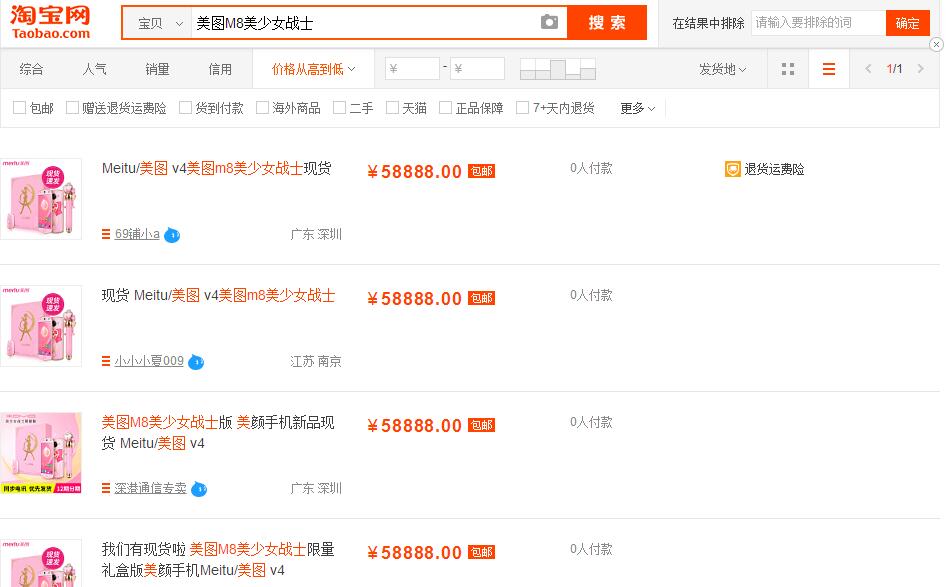Click the 退货运费险 label text

(x=775, y=169)
